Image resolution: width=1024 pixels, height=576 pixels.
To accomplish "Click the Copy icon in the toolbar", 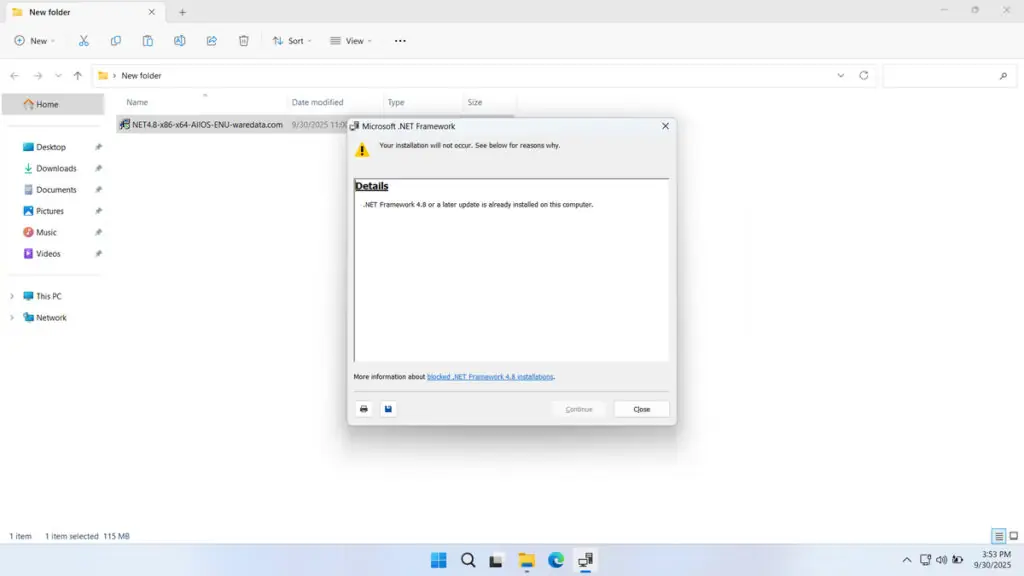I will [116, 41].
